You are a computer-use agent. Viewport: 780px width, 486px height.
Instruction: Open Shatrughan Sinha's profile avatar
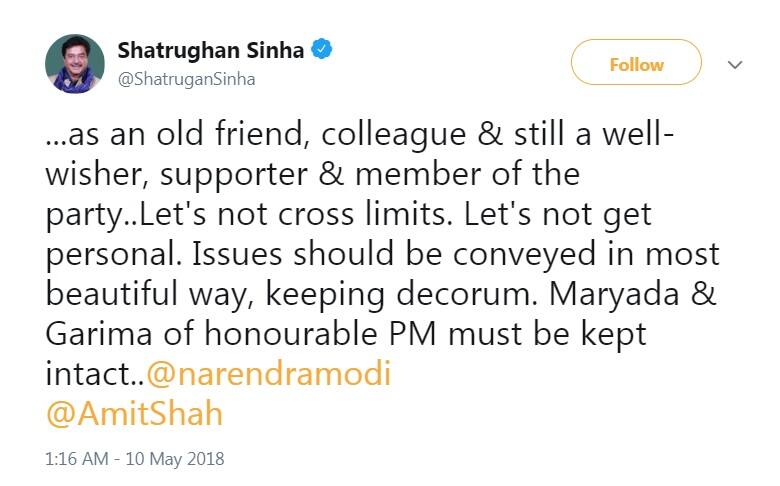point(75,64)
